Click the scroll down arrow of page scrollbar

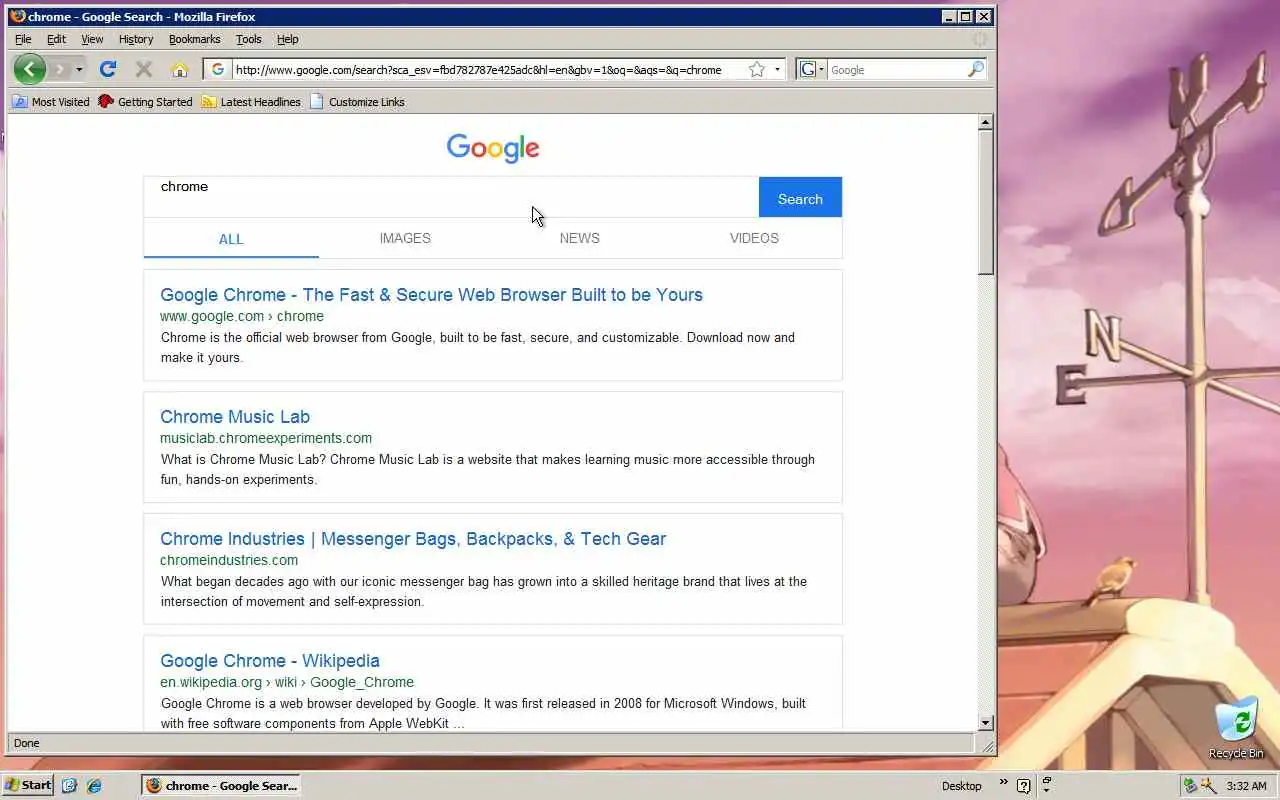coord(985,722)
